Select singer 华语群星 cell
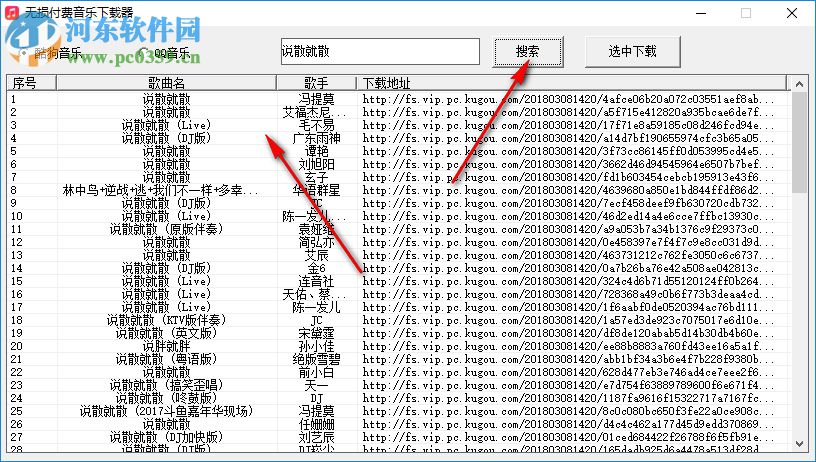The image size is (816, 462). [316, 190]
